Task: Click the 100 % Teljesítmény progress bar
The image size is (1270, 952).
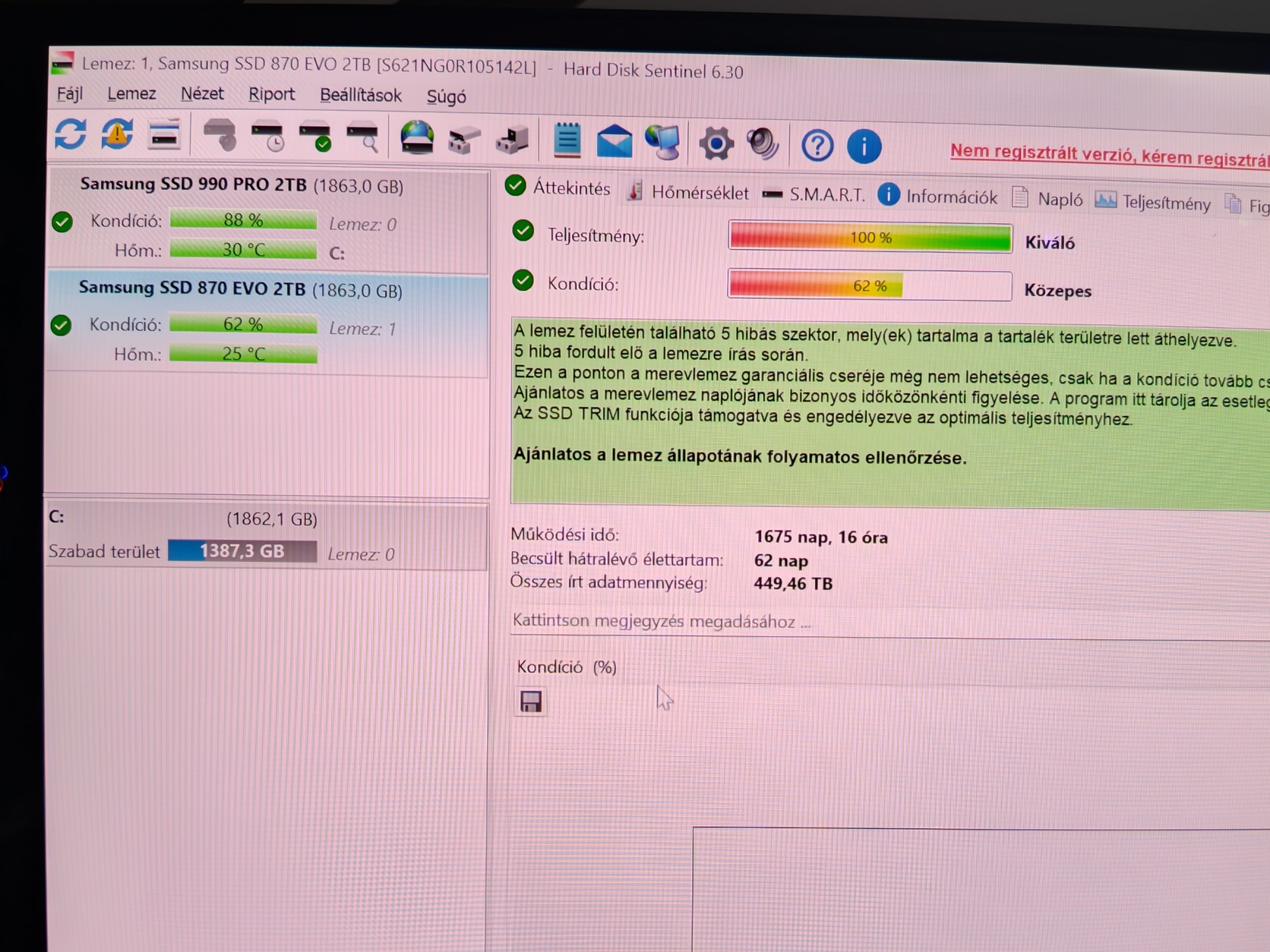Action: pos(870,237)
